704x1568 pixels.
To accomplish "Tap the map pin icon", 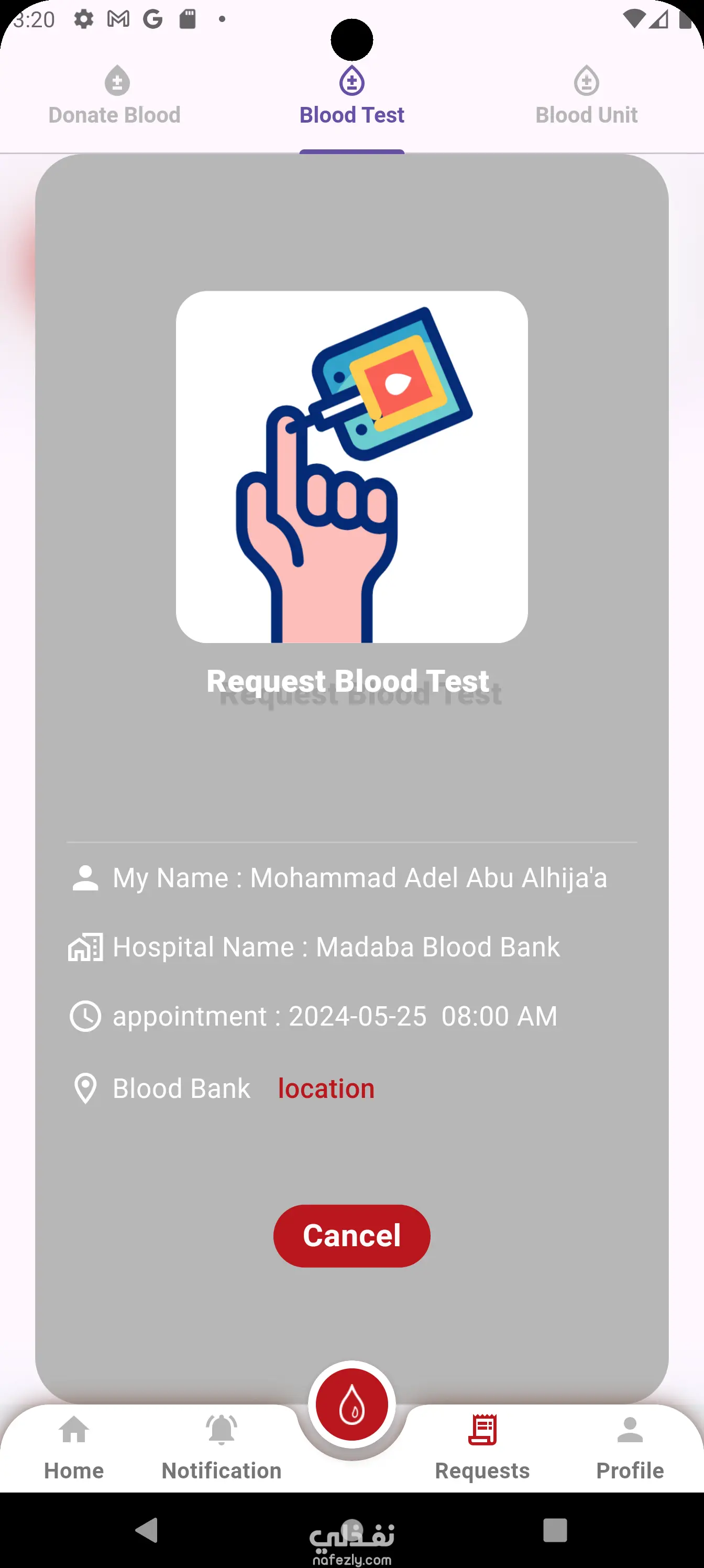I will pyautogui.click(x=85, y=1088).
